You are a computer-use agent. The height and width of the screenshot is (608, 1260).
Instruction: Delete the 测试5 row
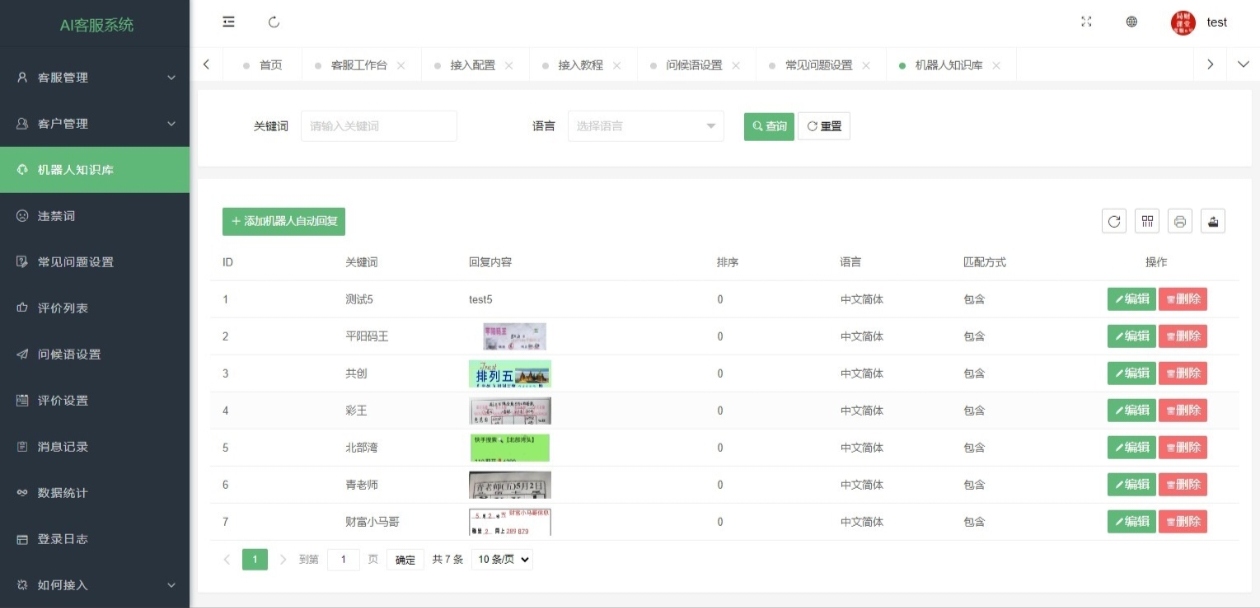click(1183, 299)
